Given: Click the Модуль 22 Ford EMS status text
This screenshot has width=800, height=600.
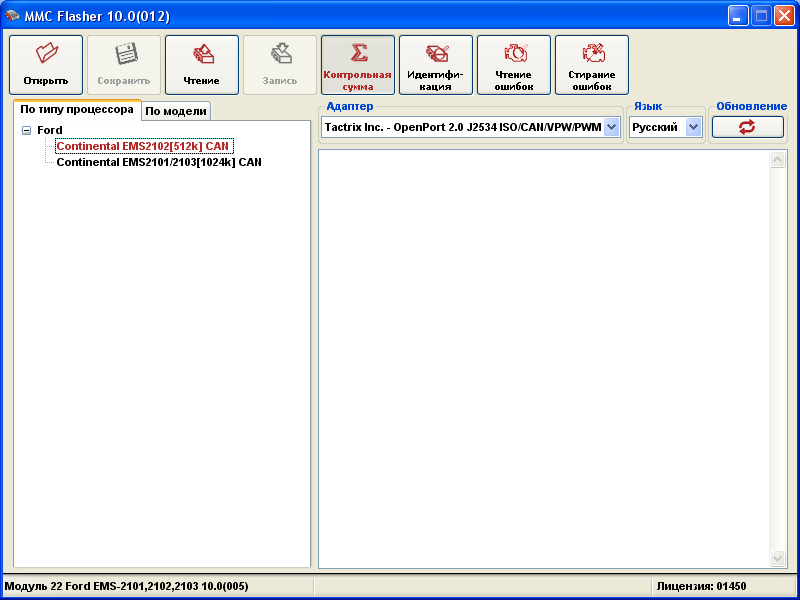Looking at the screenshot, I should tap(127, 586).
